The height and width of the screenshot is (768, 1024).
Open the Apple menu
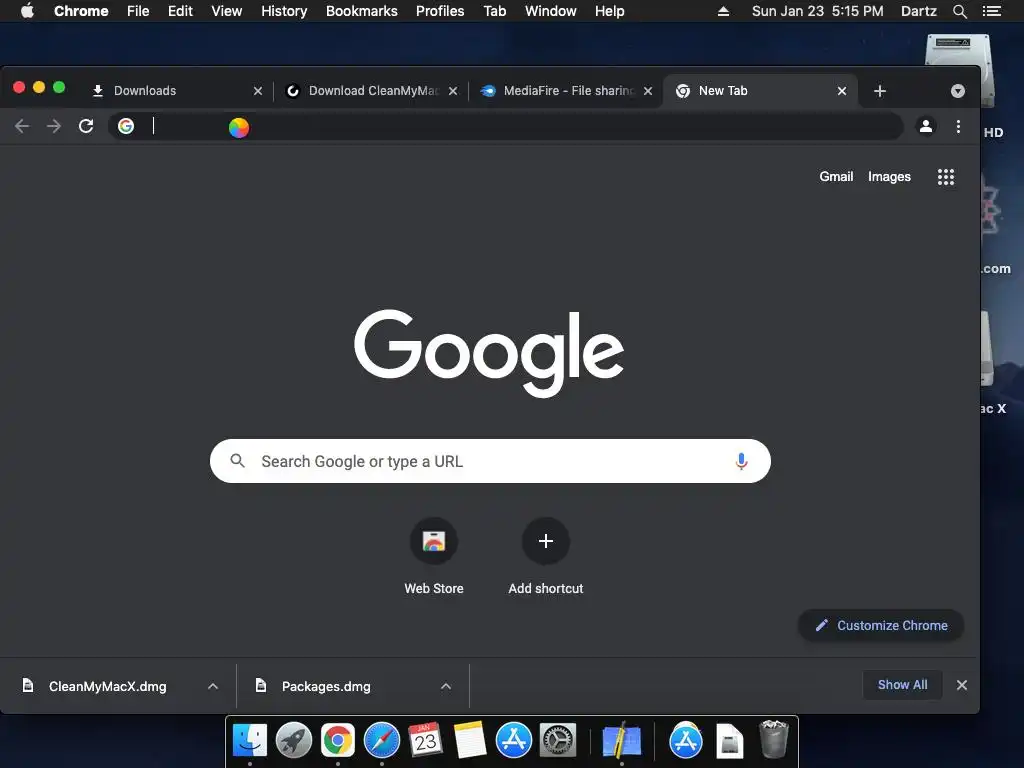point(27,11)
